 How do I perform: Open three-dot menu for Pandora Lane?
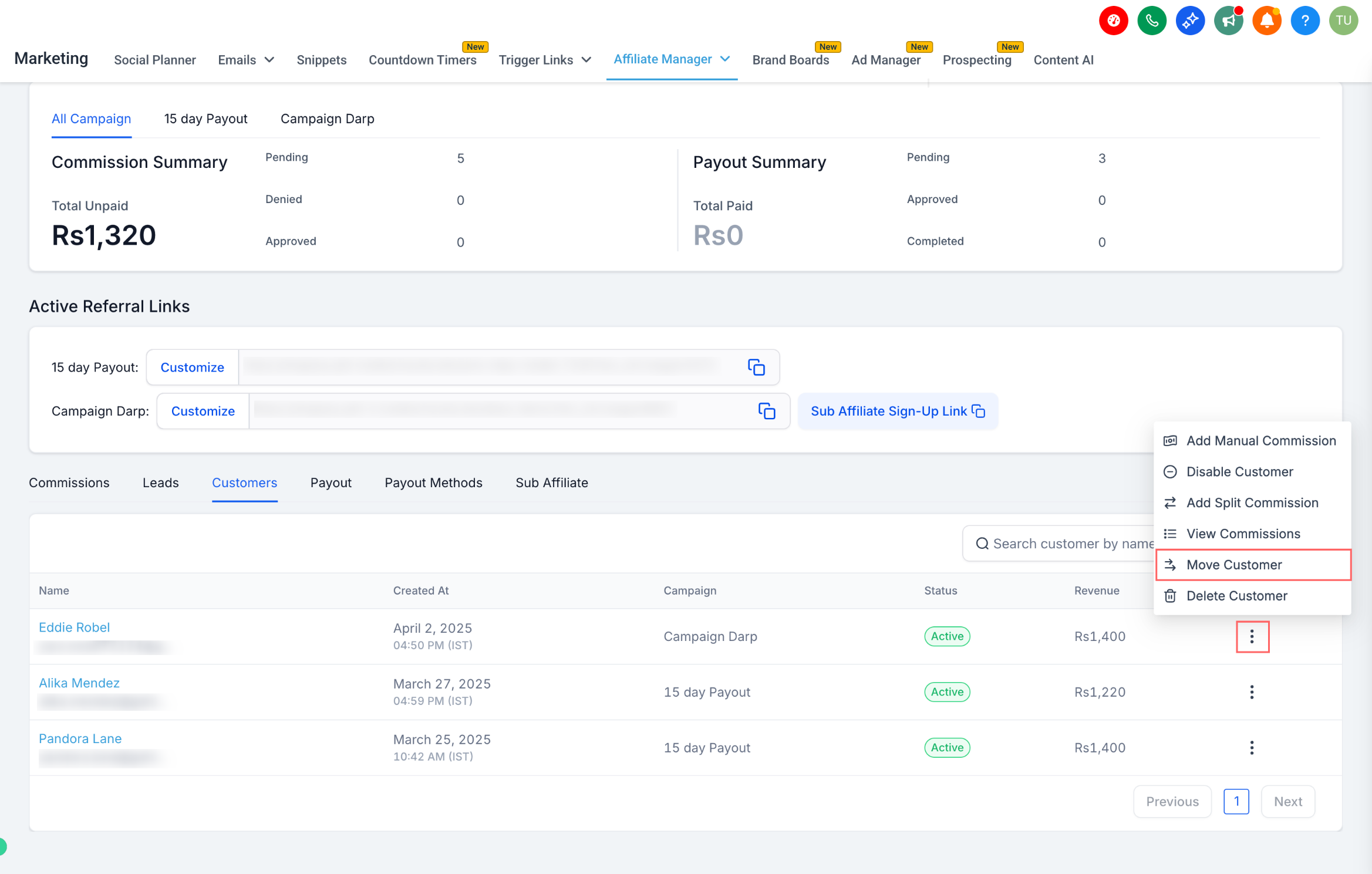(x=1252, y=748)
